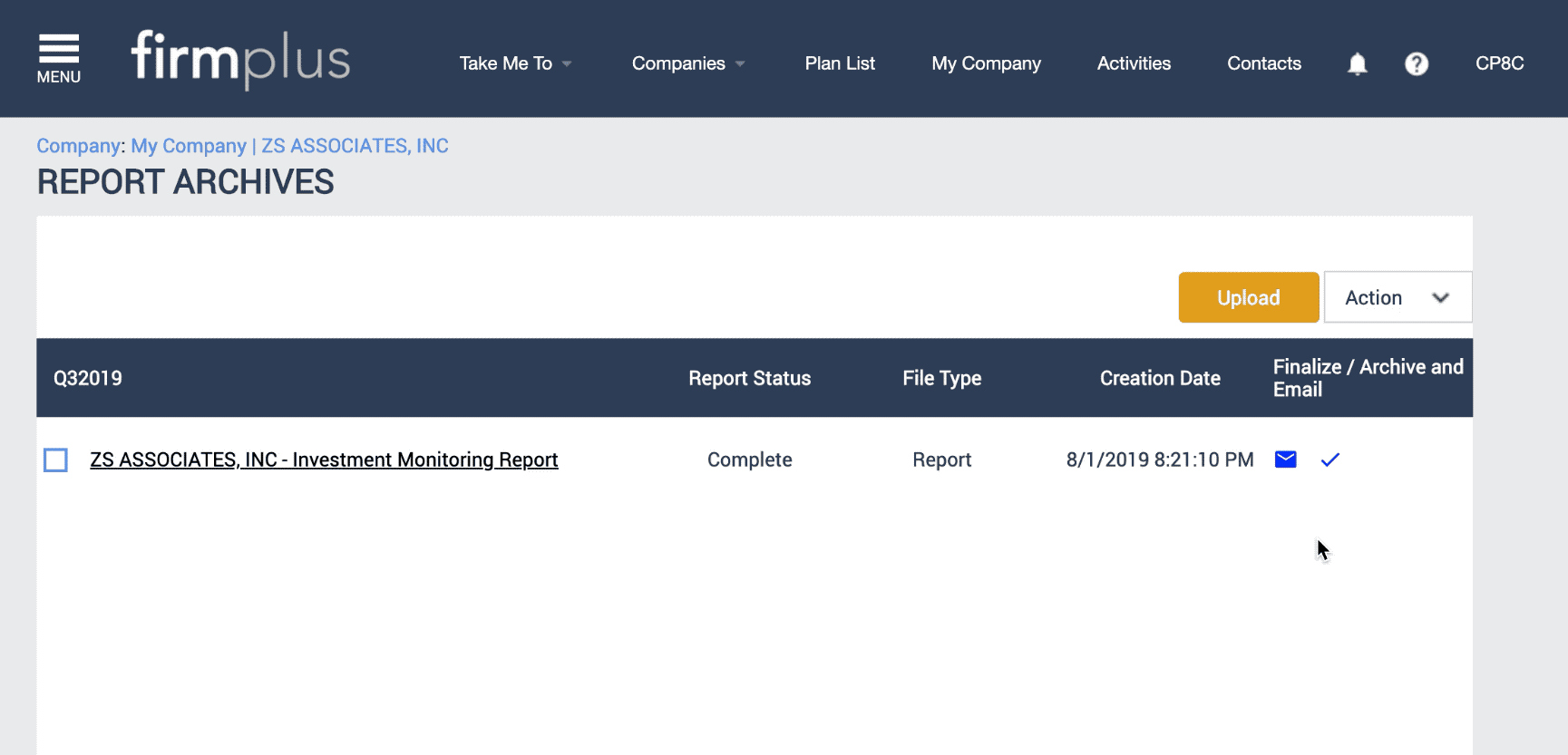Open the Action dropdown
The width and height of the screenshot is (1568, 755).
tap(1398, 297)
